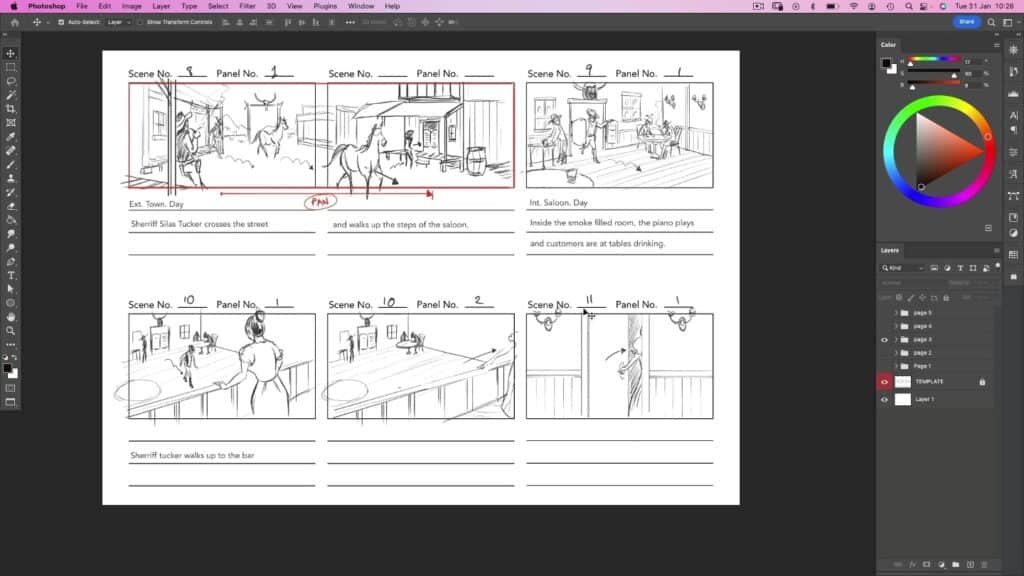Select the Magic Wand tool
1024x576 pixels.
tap(10, 95)
